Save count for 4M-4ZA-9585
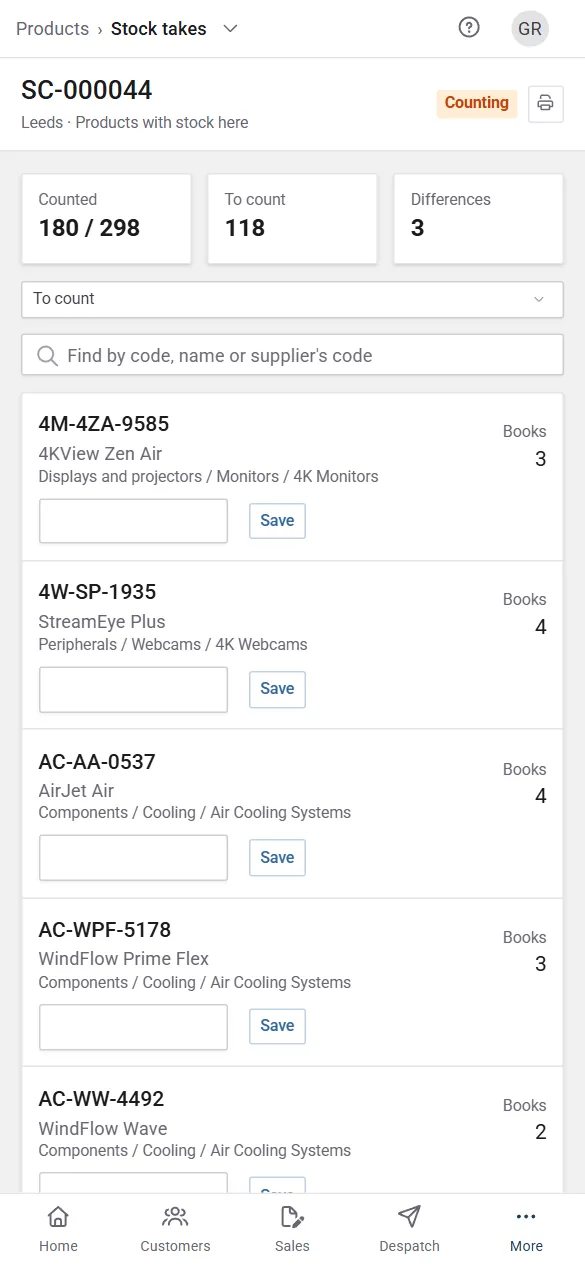The image size is (585, 1266). [277, 521]
